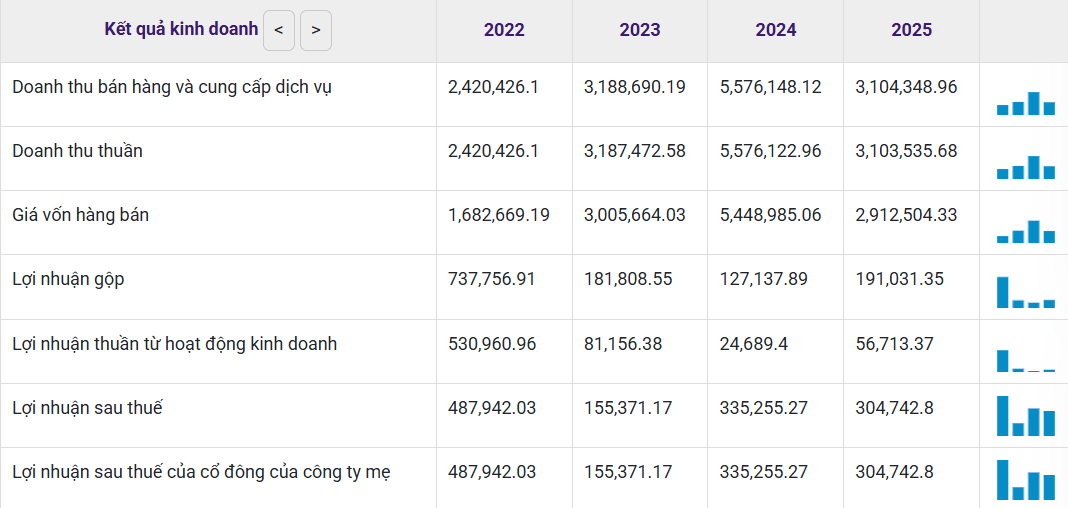Select the Doanh thu thuần row label
Viewport: 1068px width, 508px height.
click(x=78, y=151)
